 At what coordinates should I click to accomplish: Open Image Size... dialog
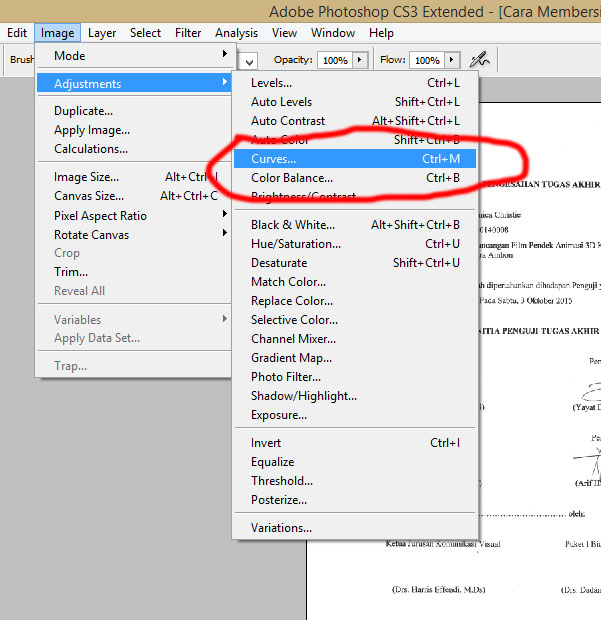(134, 177)
